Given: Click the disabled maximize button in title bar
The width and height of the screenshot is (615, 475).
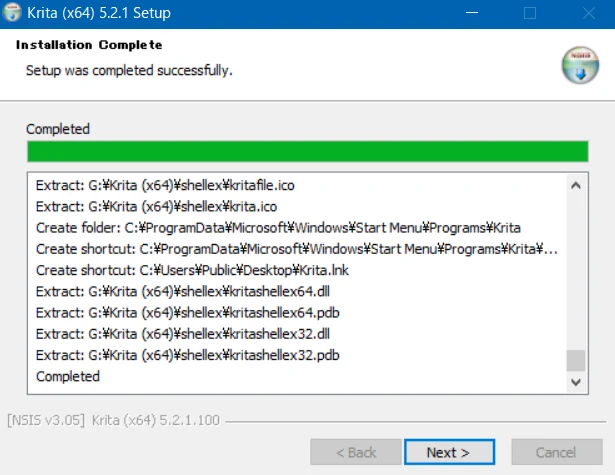Looking at the screenshot, I should (x=530, y=13).
